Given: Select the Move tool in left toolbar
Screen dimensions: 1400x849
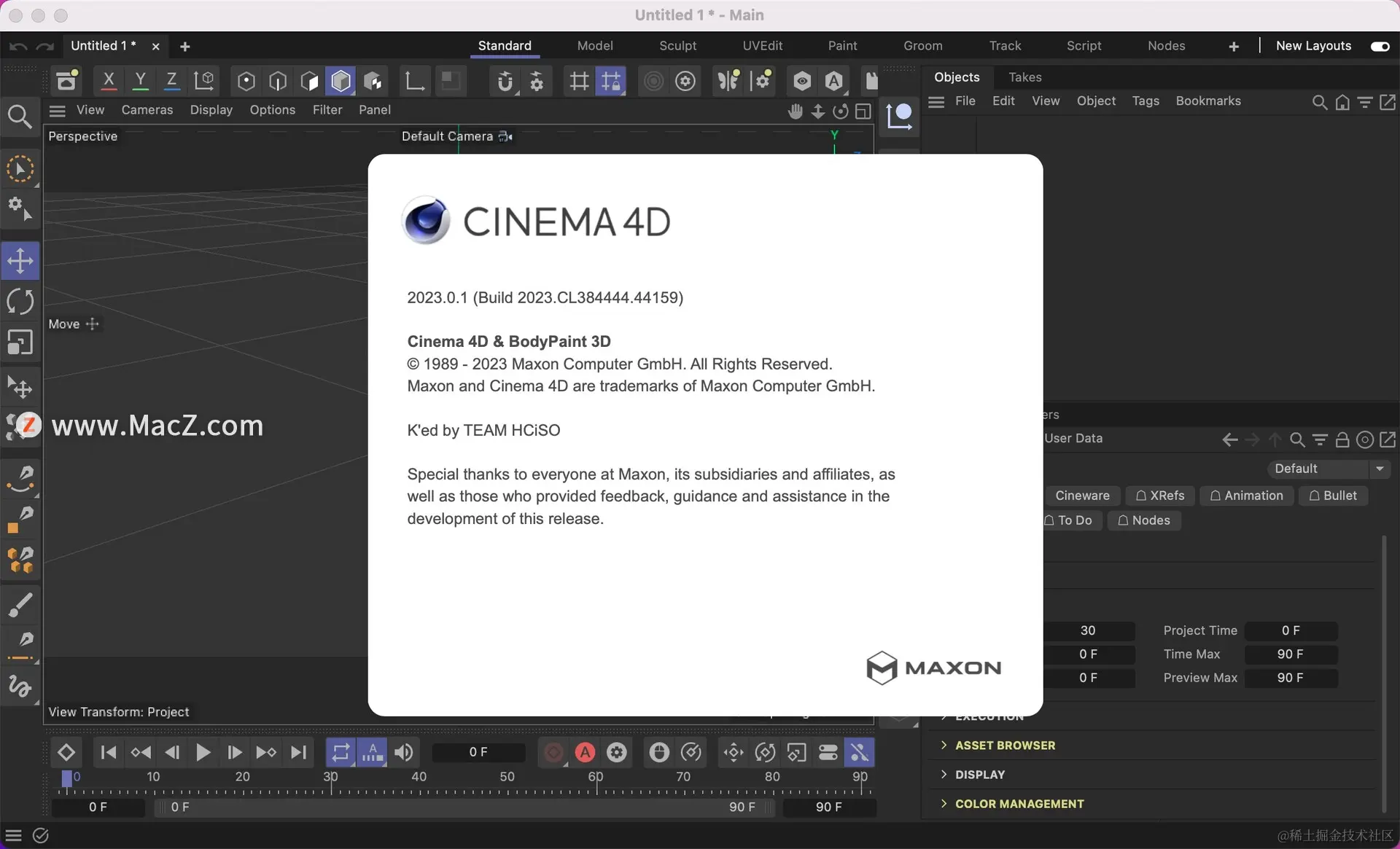Looking at the screenshot, I should tap(20, 261).
